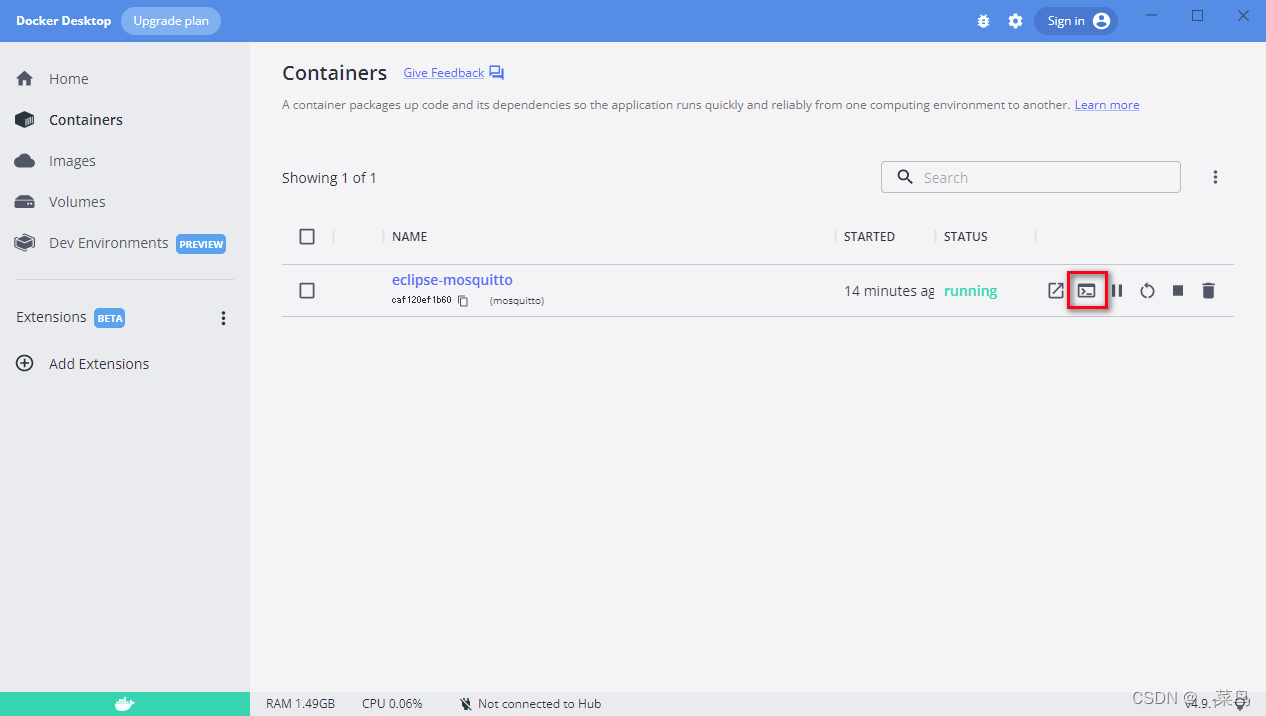The width and height of the screenshot is (1266, 716).
Task: Switch to the Images section
Action: [72, 160]
